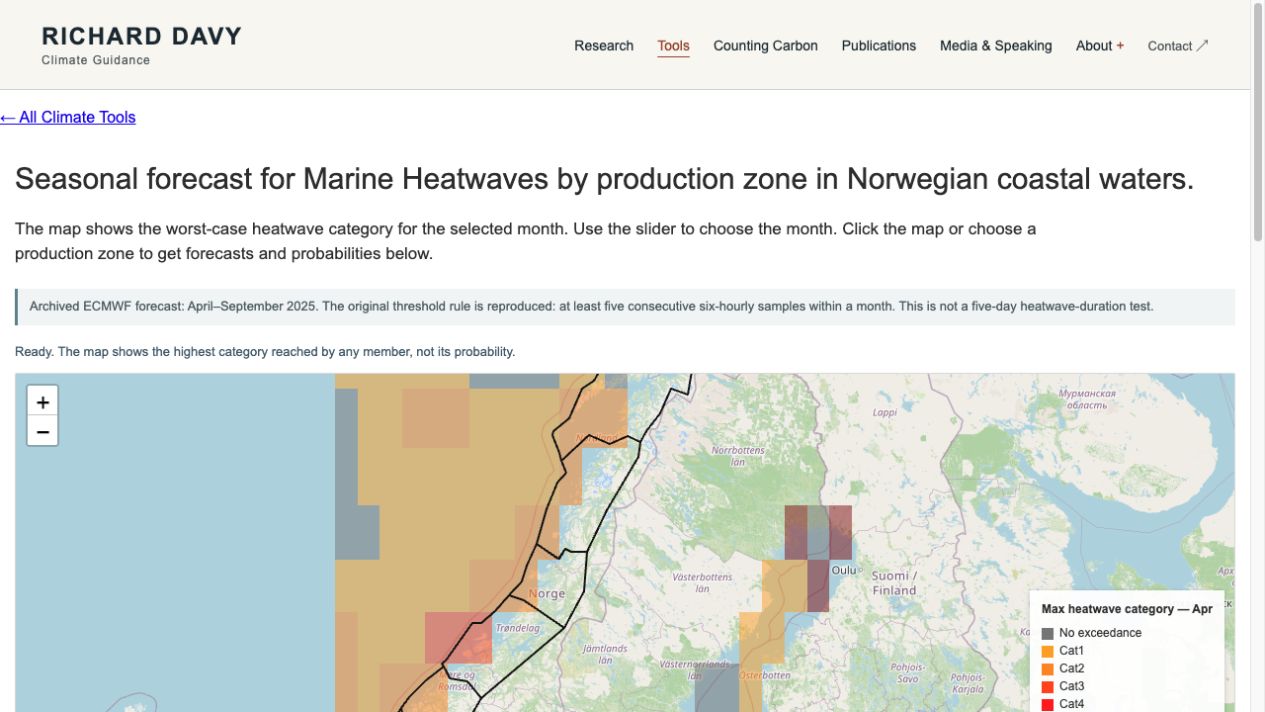Image resolution: width=1265 pixels, height=712 pixels.
Task: Click the Richard Davy site logo
Action: click(141, 45)
